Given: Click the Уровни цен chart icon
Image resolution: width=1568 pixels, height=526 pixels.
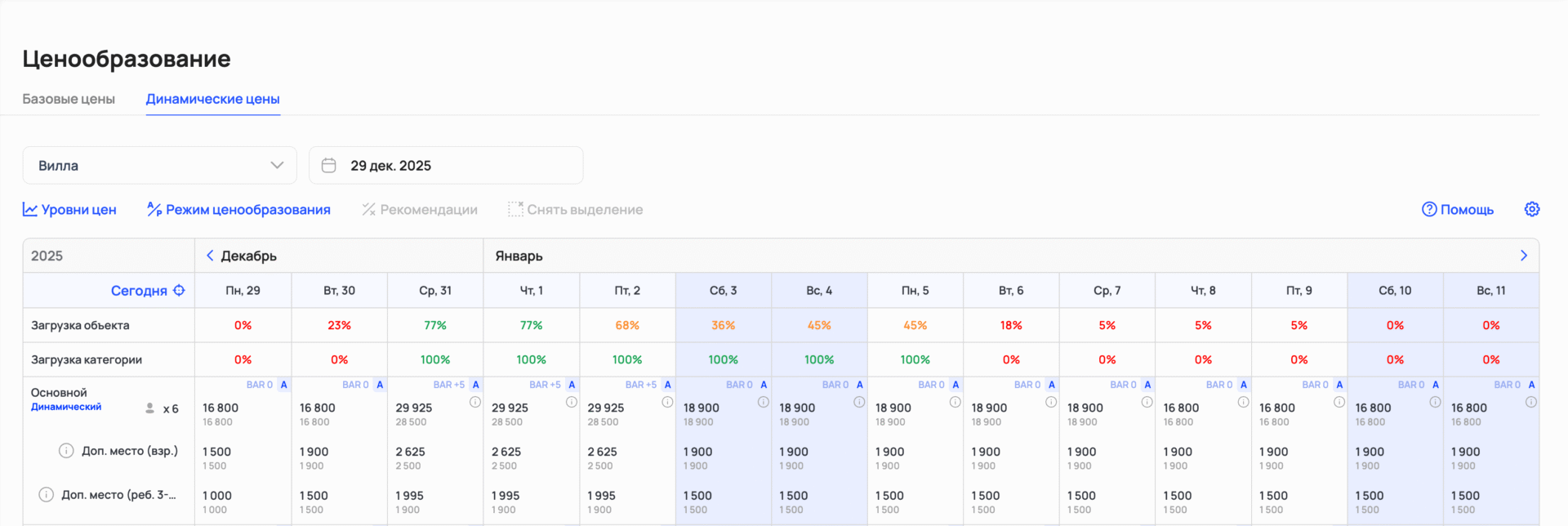Looking at the screenshot, I should [30, 209].
